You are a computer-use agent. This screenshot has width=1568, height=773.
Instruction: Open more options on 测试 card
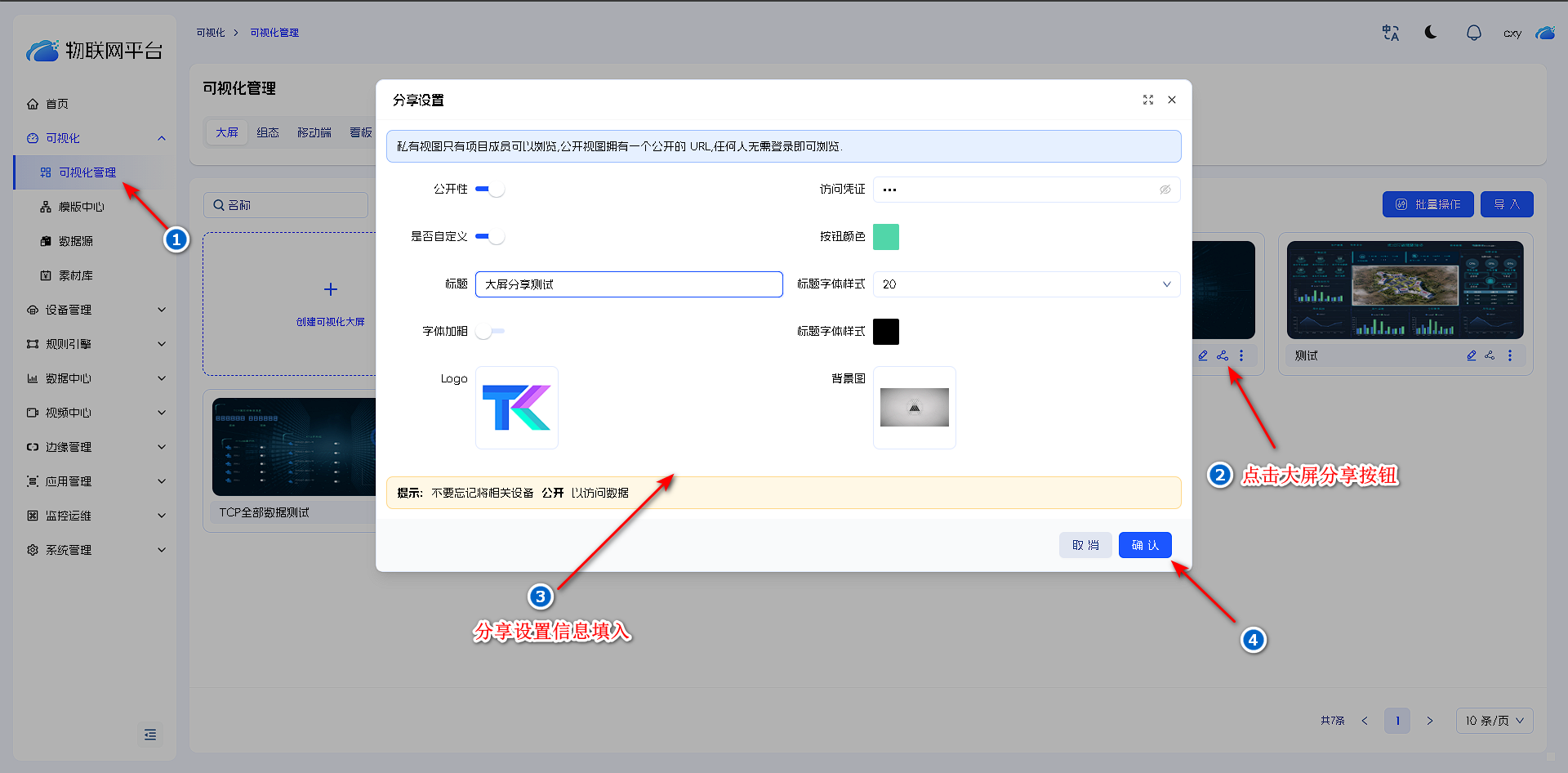pyautogui.click(x=1509, y=355)
